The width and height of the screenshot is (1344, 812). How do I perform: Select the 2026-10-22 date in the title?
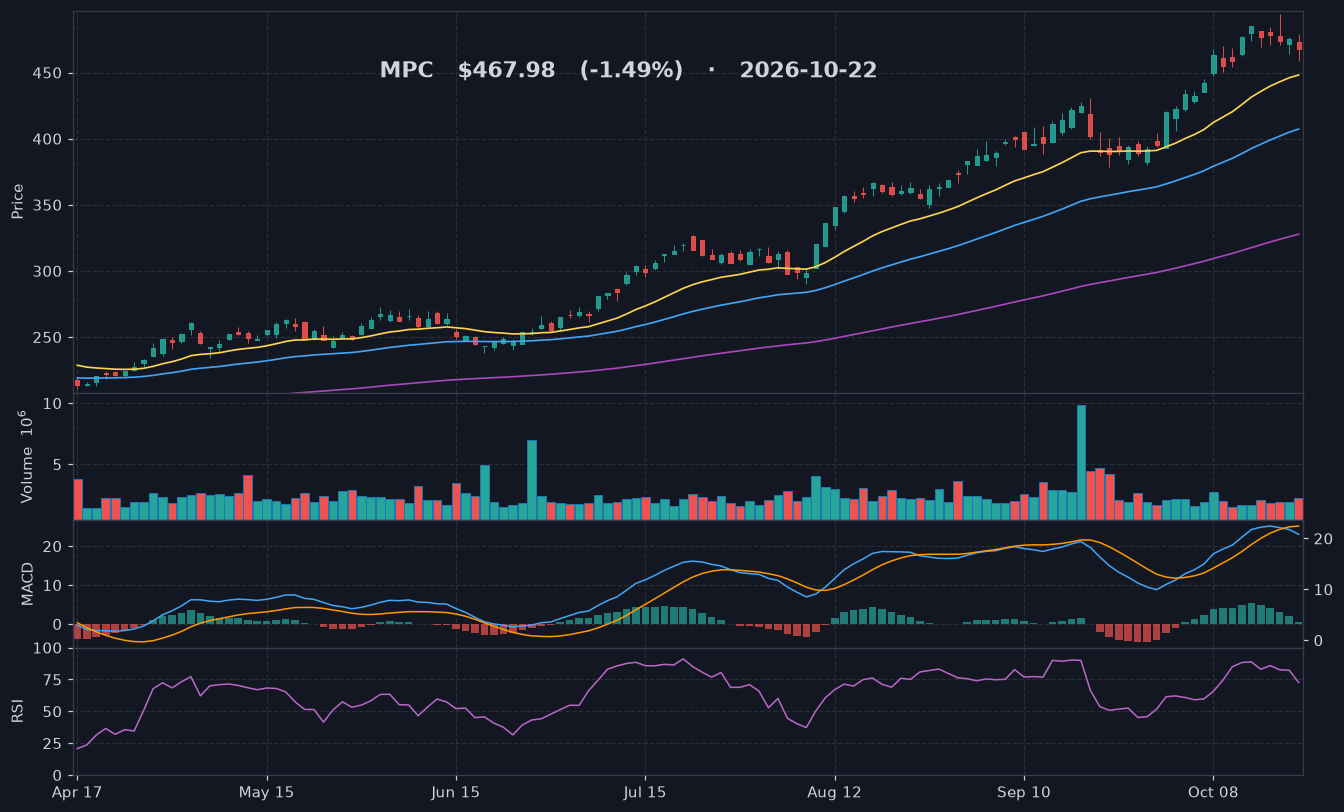pos(808,71)
